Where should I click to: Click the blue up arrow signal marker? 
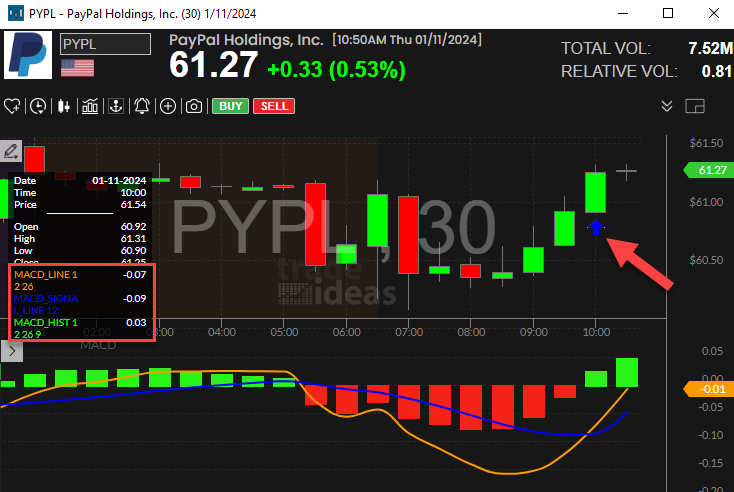tap(595, 227)
